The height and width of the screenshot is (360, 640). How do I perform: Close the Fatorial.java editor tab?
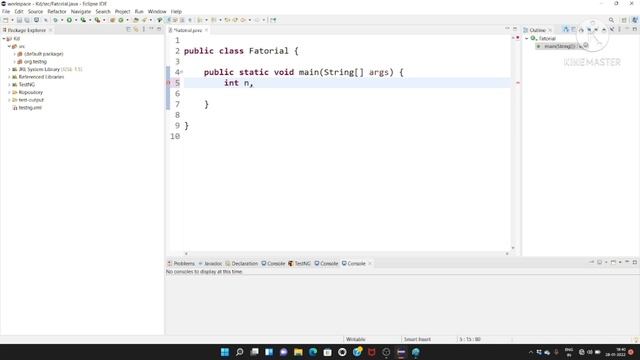[x=206, y=30]
